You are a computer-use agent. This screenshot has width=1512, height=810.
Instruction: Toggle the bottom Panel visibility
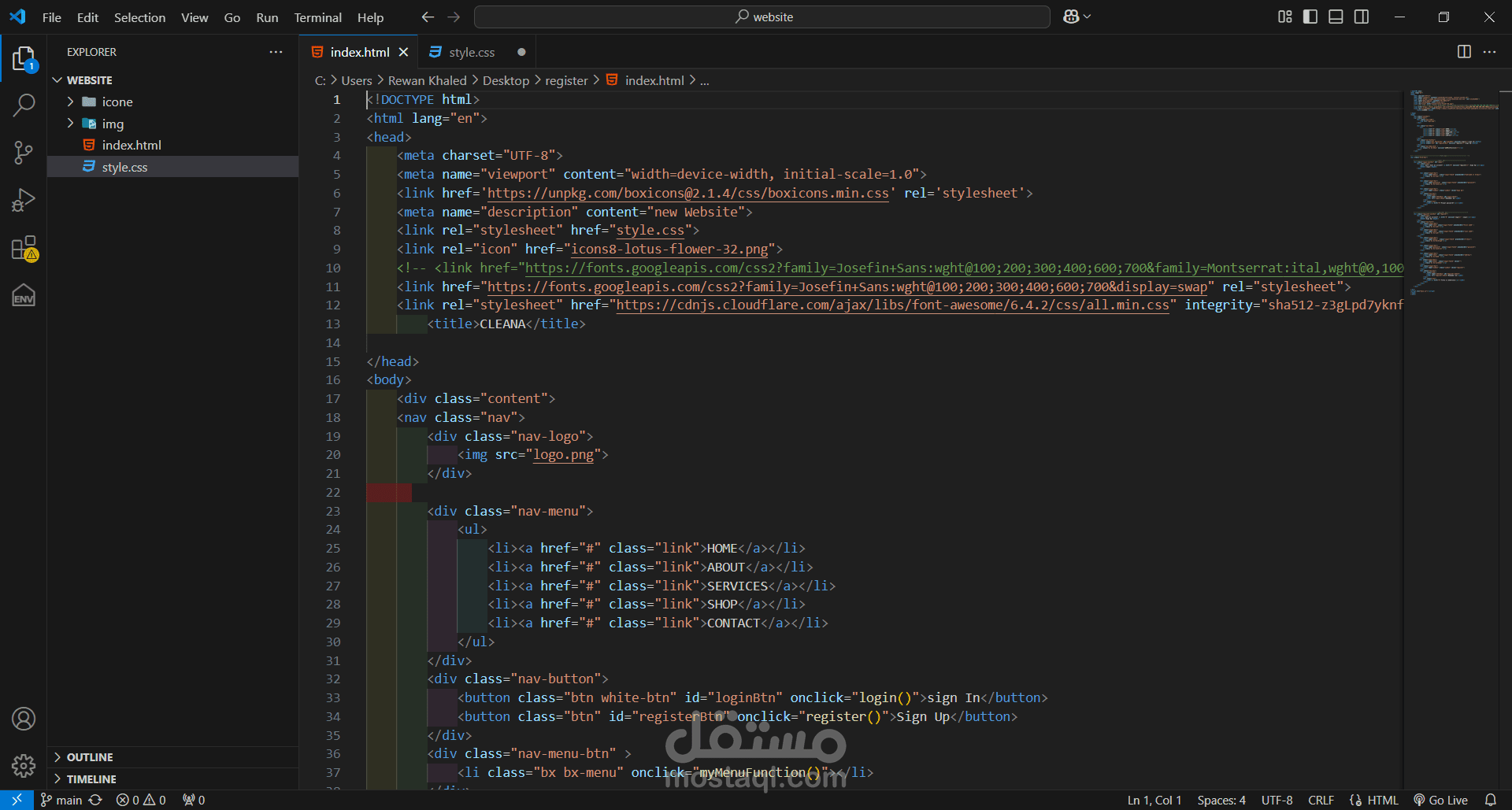click(x=1336, y=17)
